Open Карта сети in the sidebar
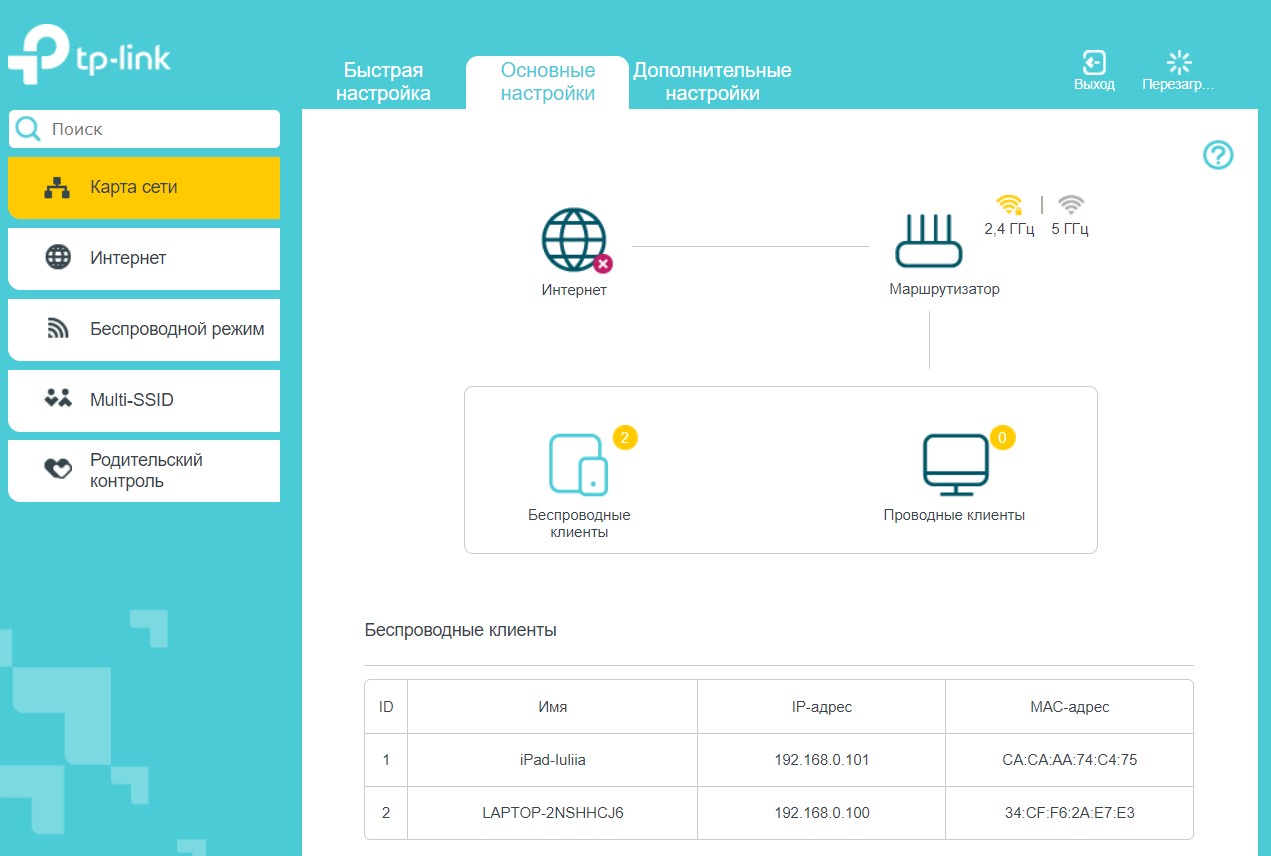The height and width of the screenshot is (856, 1271). (144, 187)
